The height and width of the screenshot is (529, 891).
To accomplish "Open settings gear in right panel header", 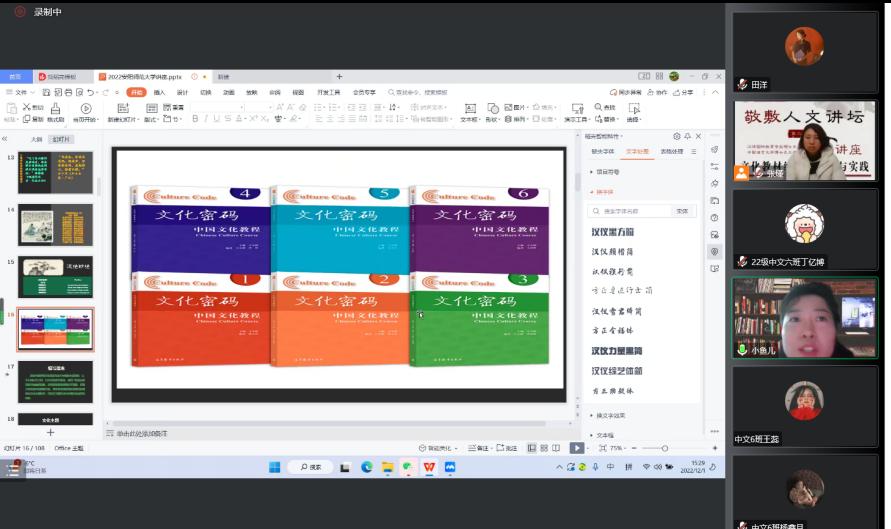I will 676,136.
